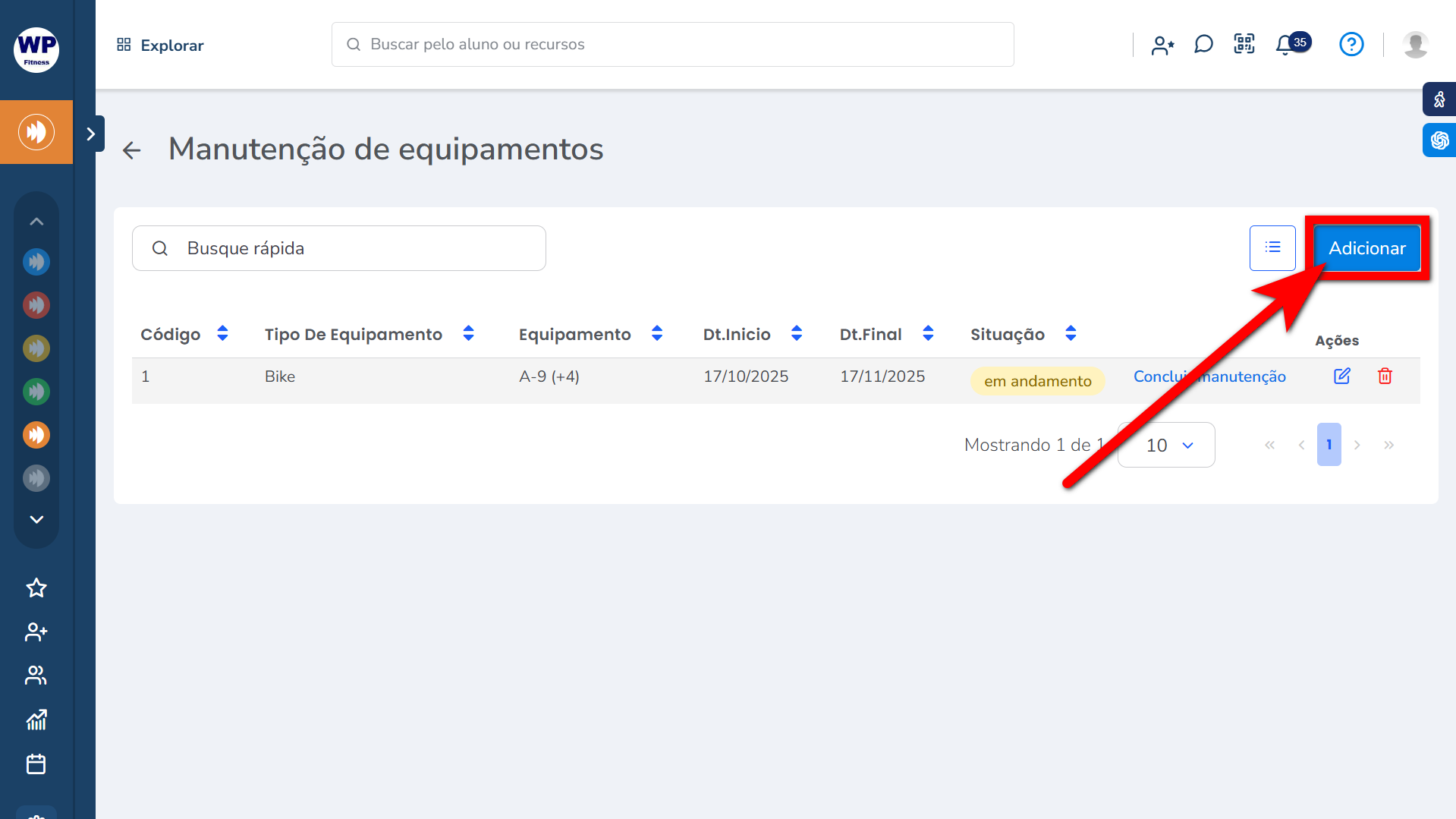Open the notifications bell icon
Screen dimensions: 1456x819
(1285, 46)
